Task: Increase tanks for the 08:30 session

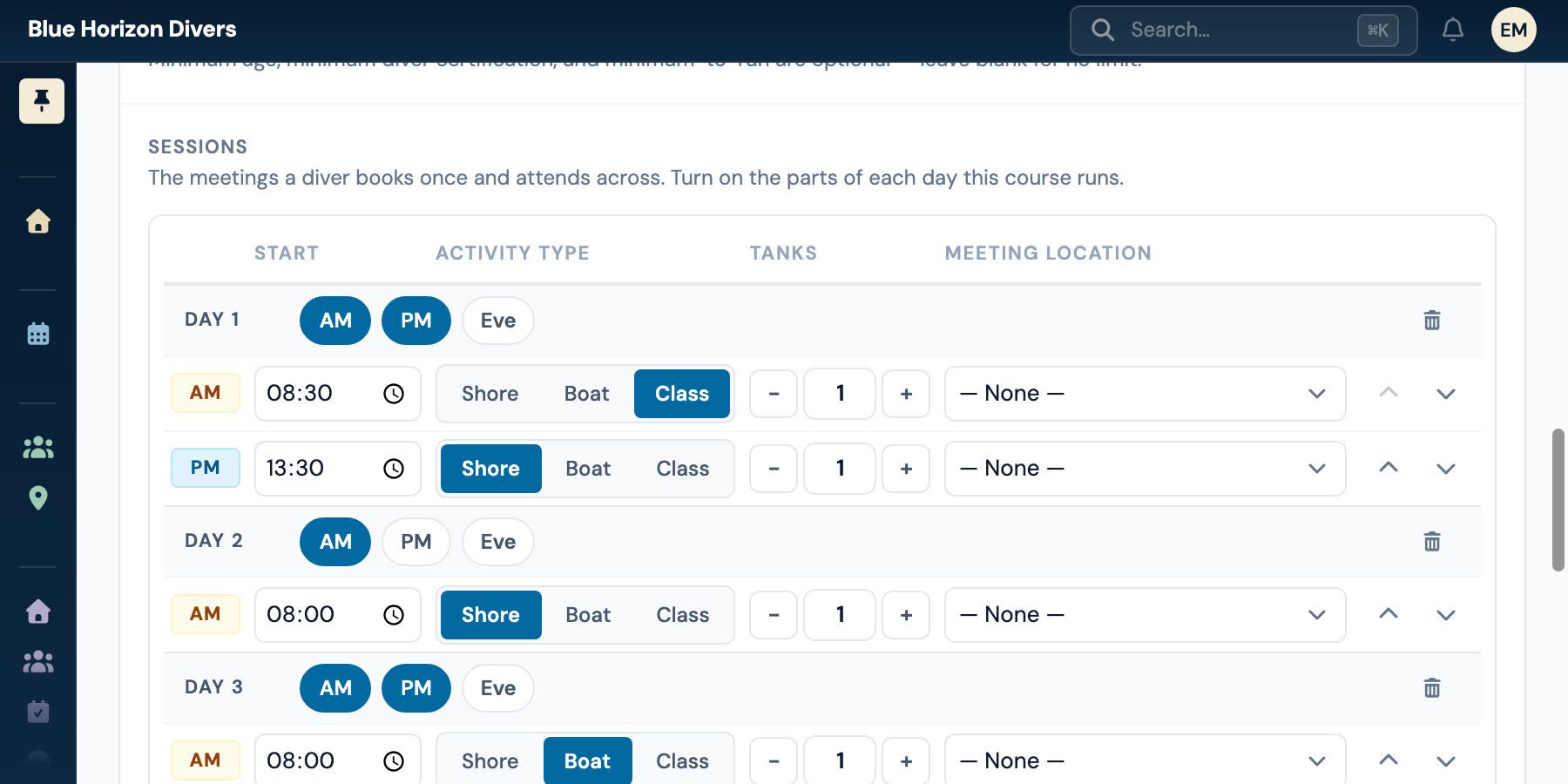Action: click(x=906, y=394)
